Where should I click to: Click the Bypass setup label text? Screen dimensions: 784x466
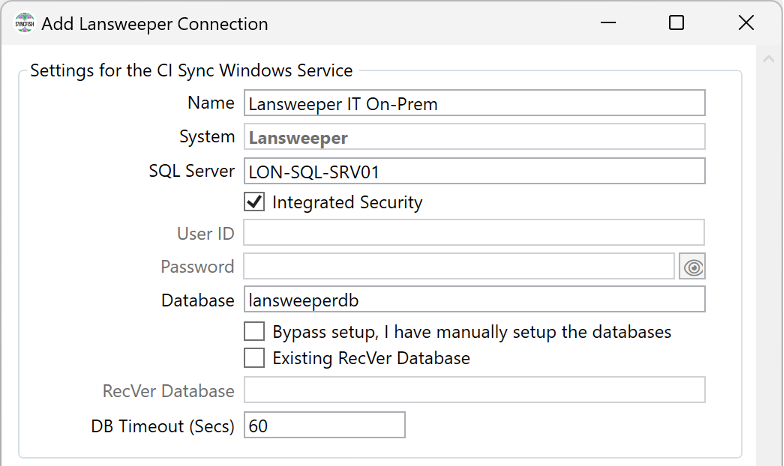click(472, 332)
